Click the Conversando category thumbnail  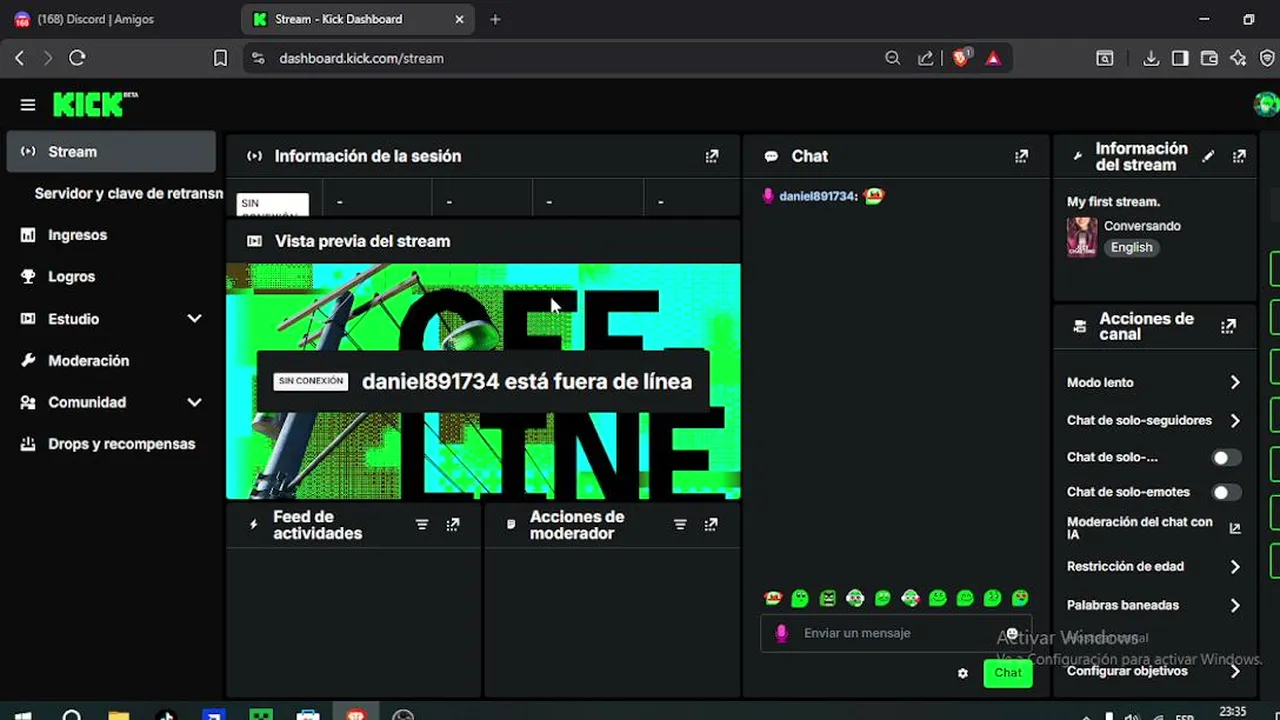(x=1082, y=237)
